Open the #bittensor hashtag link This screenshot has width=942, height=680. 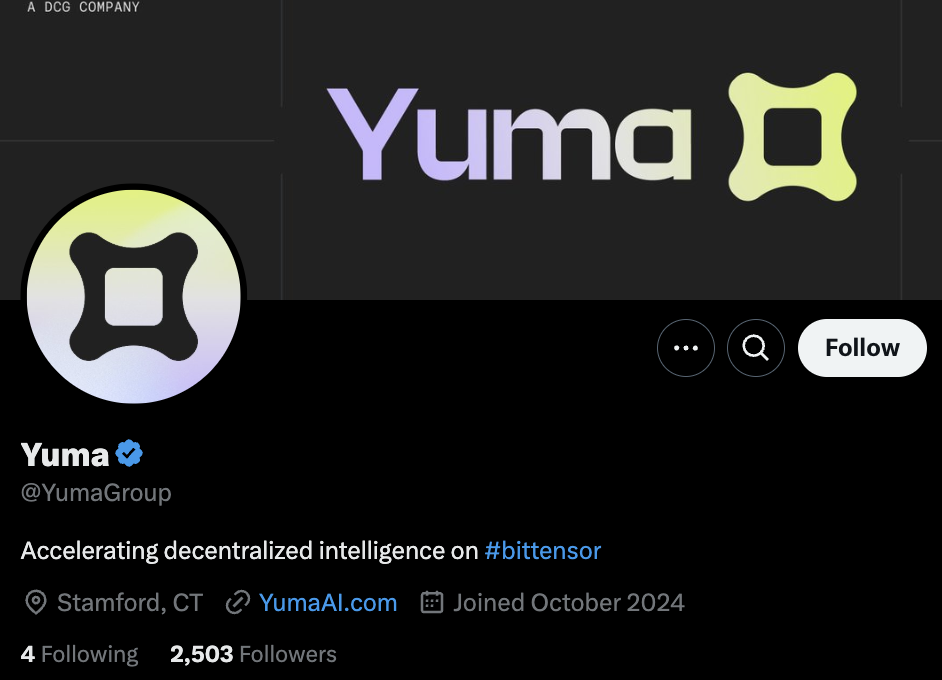[x=543, y=550]
